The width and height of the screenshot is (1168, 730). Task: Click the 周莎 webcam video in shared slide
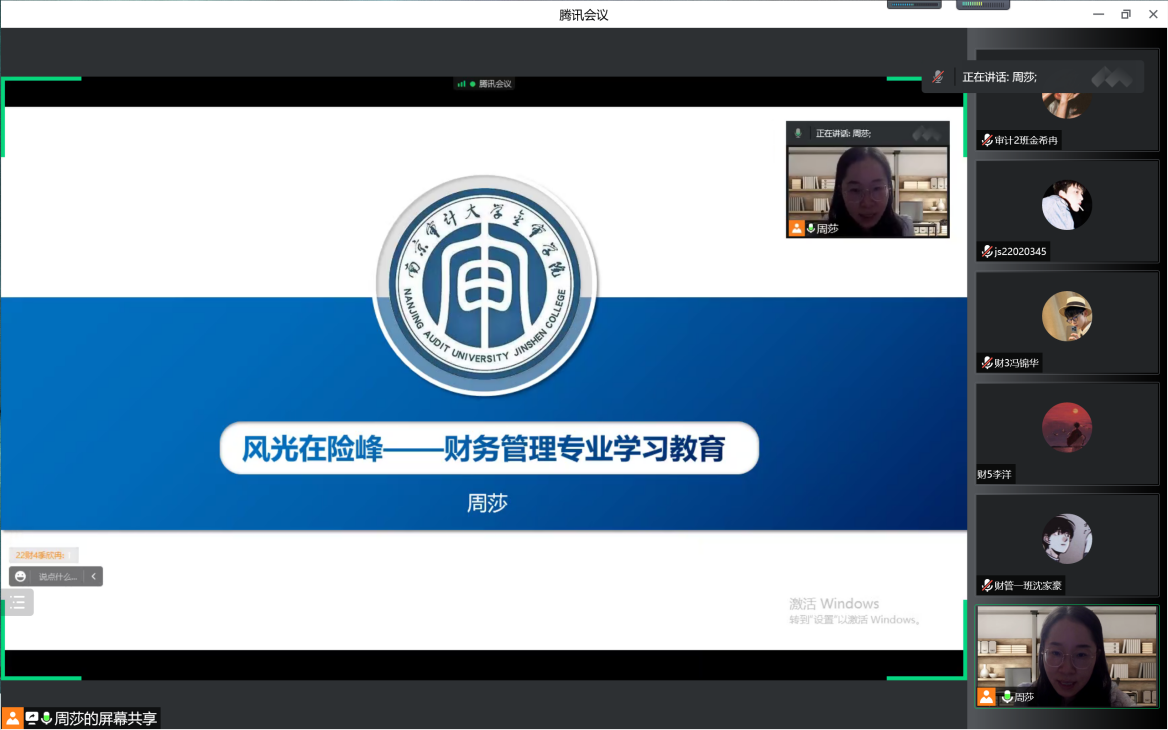[x=867, y=185]
